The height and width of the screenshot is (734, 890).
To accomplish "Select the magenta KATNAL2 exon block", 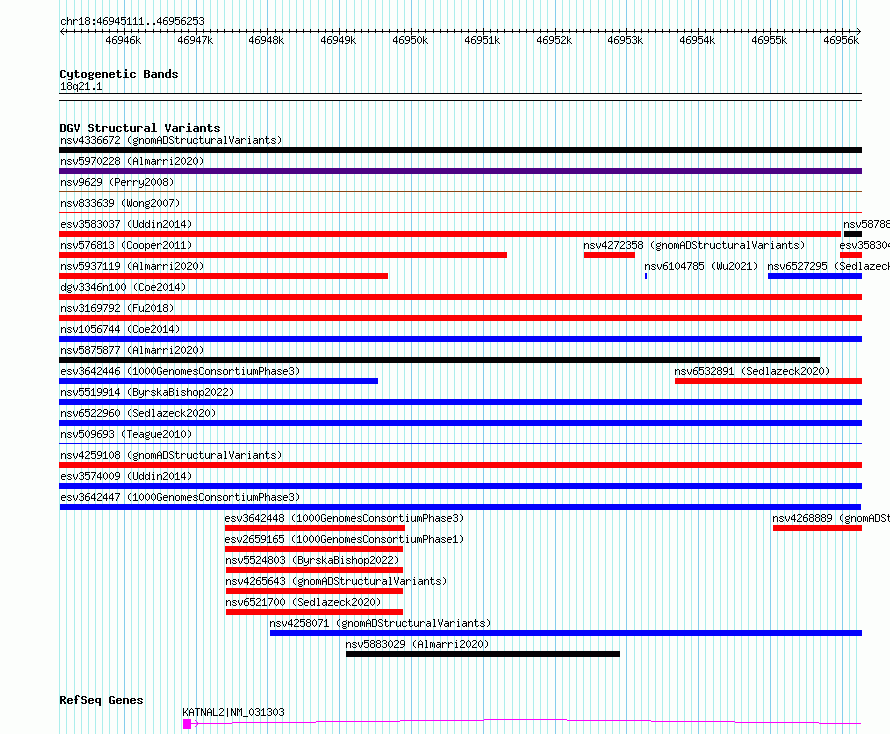I will click(x=187, y=724).
